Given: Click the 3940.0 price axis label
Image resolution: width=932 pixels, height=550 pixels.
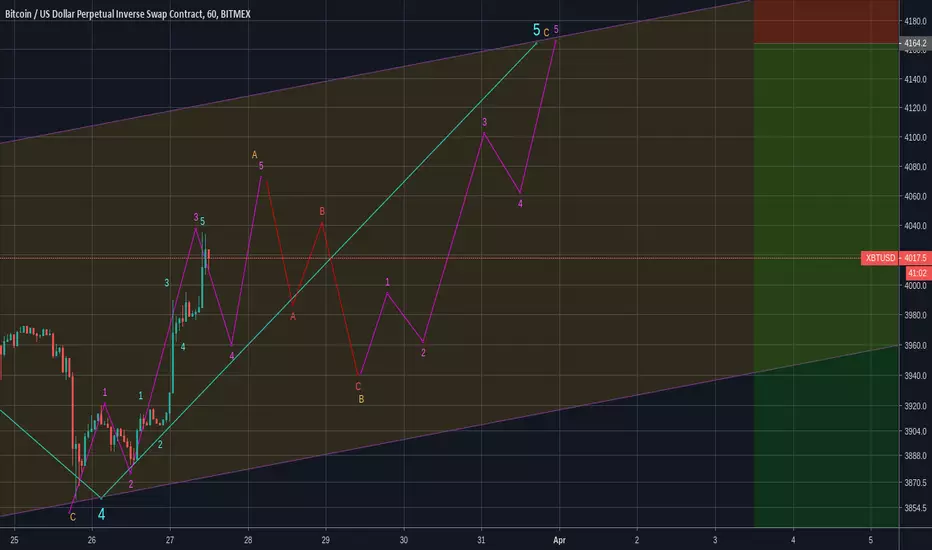Looking at the screenshot, I should coord(915,376).
